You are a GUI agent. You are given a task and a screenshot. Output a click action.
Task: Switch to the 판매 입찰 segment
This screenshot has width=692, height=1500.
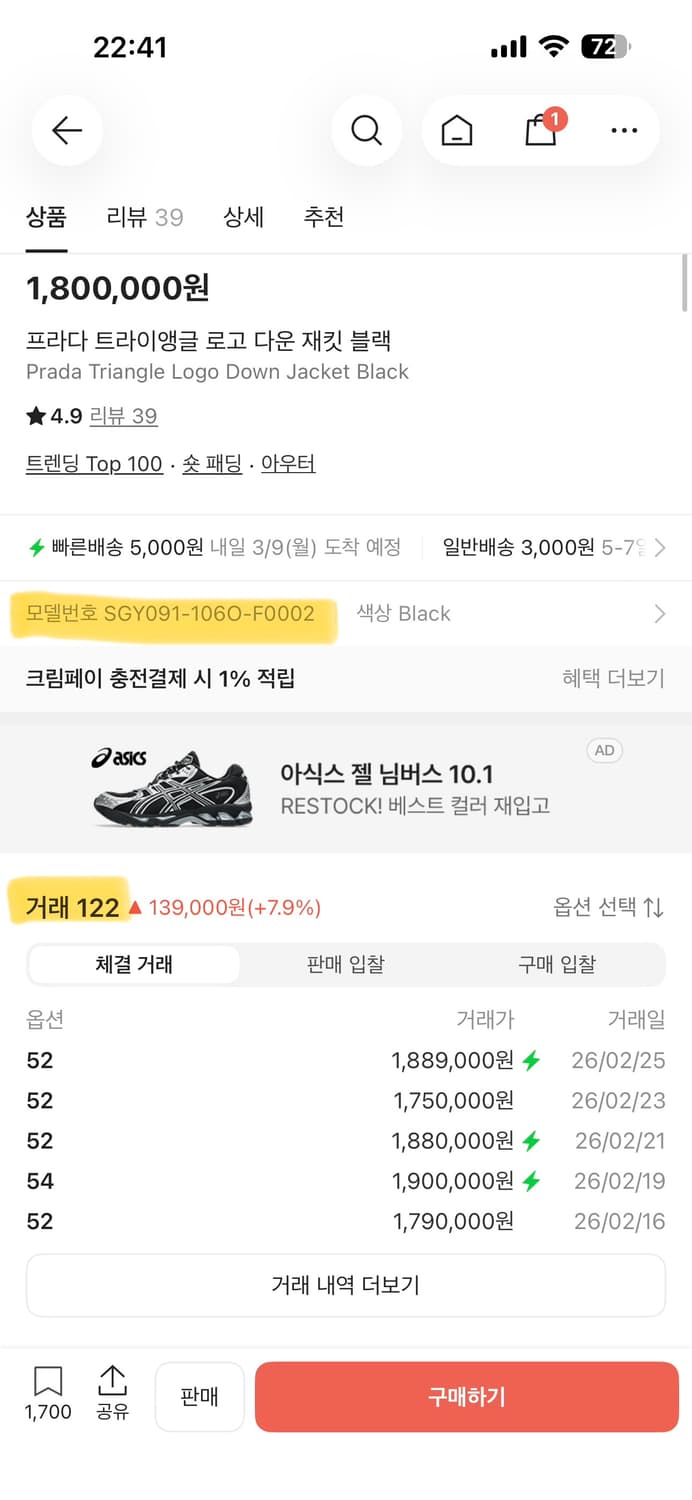pyautogui.click(x=345, y=964)
